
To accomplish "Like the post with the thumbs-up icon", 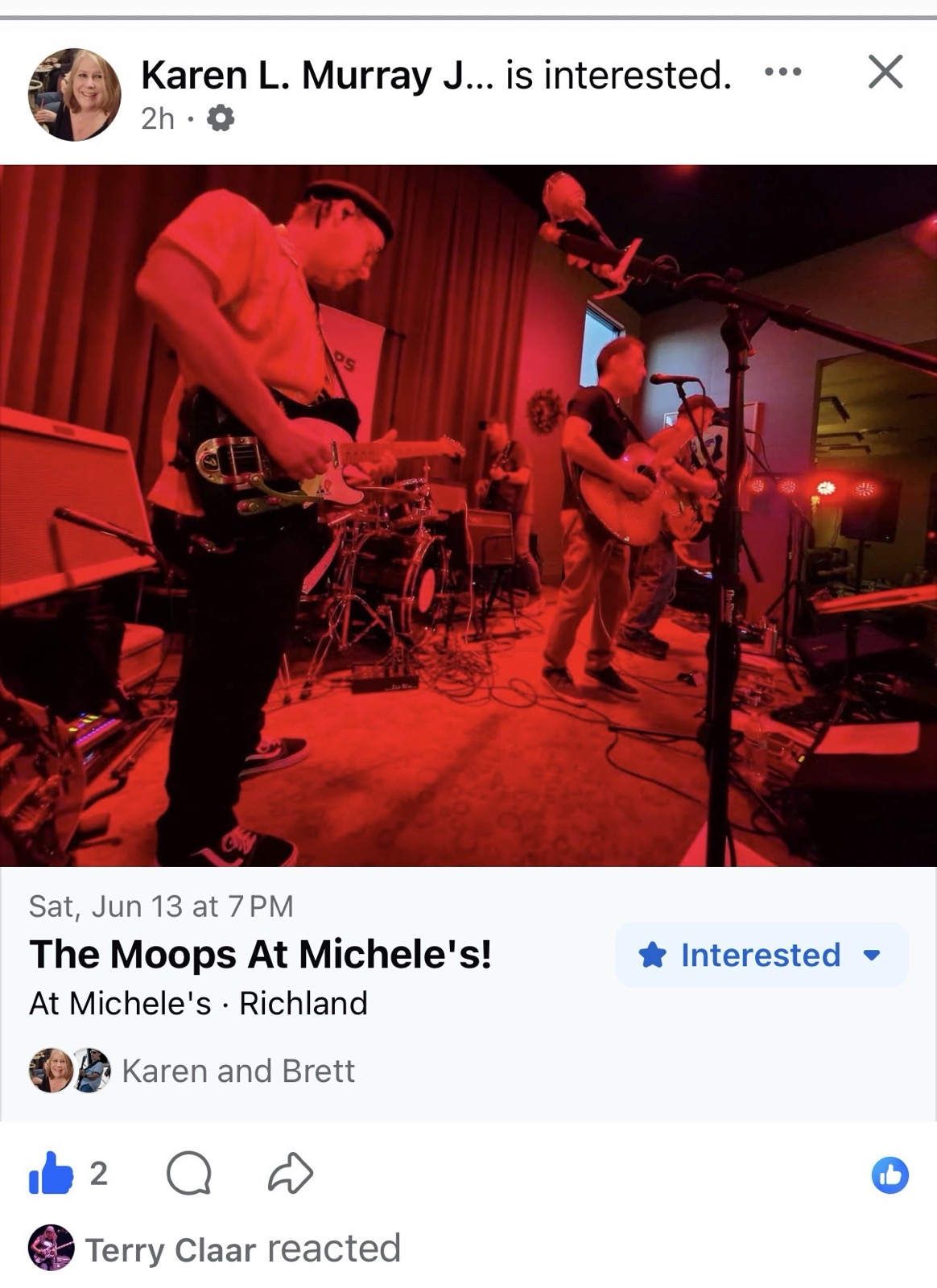I will pyautogui.click(x=51, y=1173).
